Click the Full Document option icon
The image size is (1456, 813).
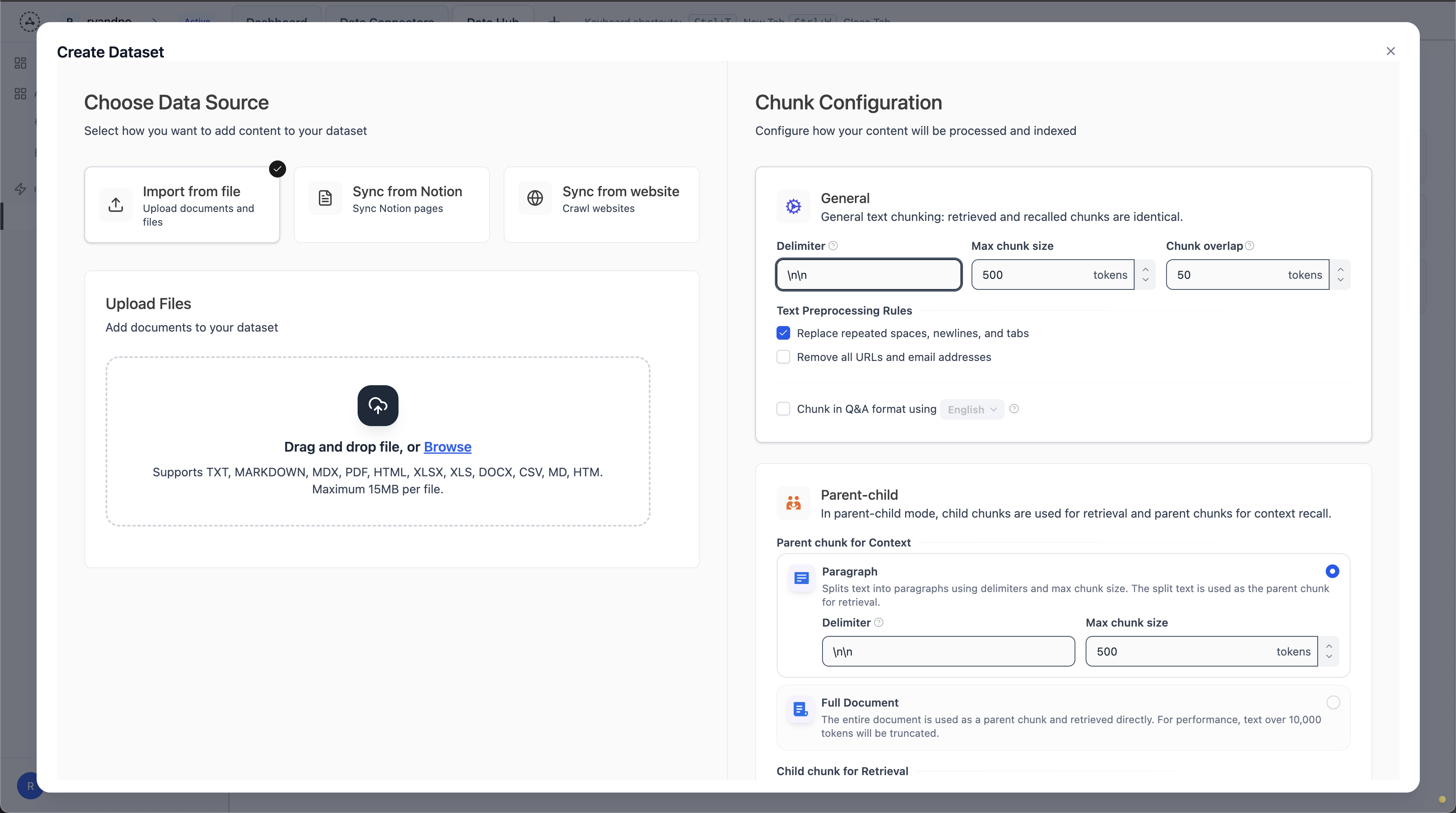[x=801, y=709]
